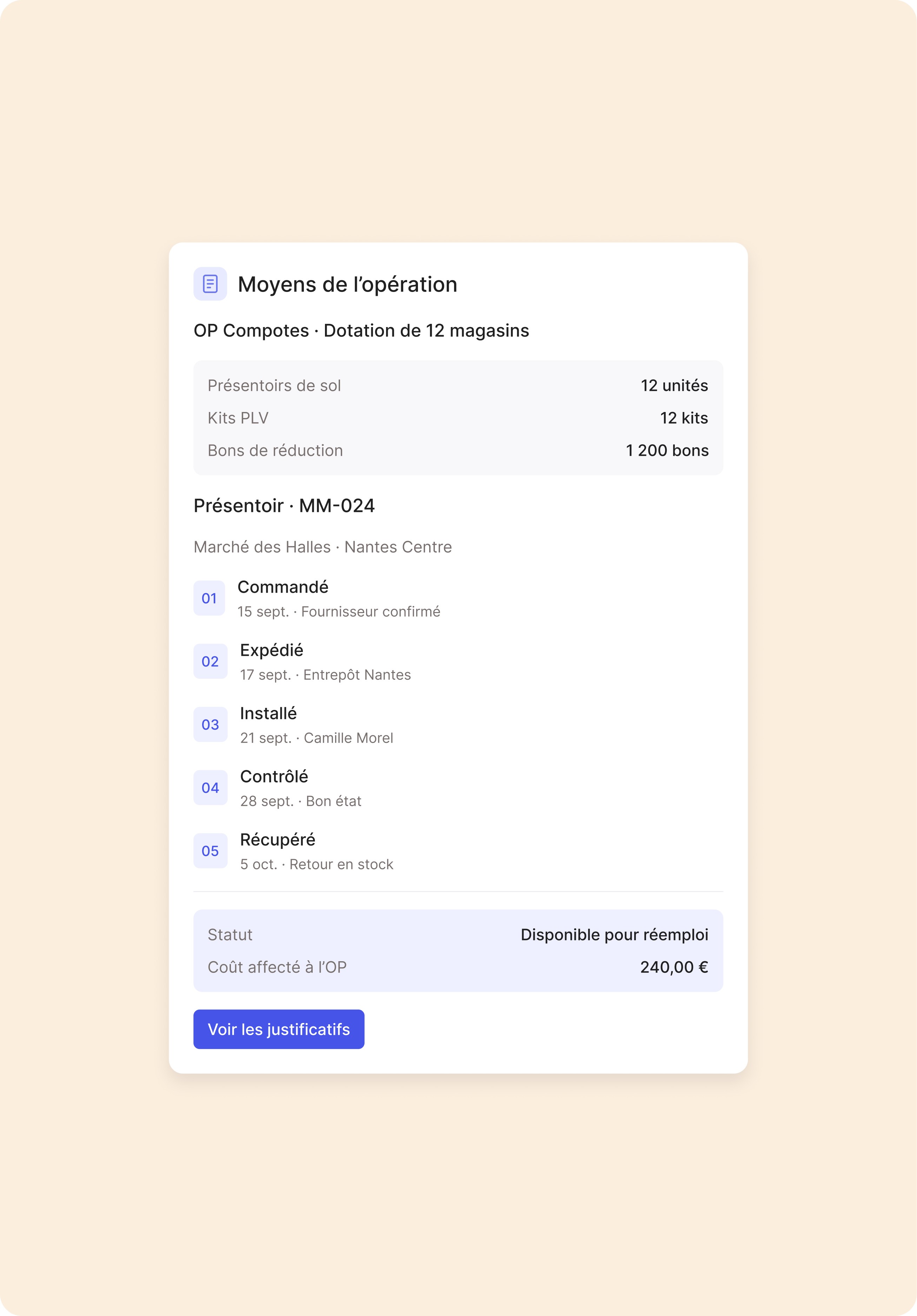Click the Contrôlé step title
The width and height of the screenshot is (917, 1316).
[x=274, y=776]
